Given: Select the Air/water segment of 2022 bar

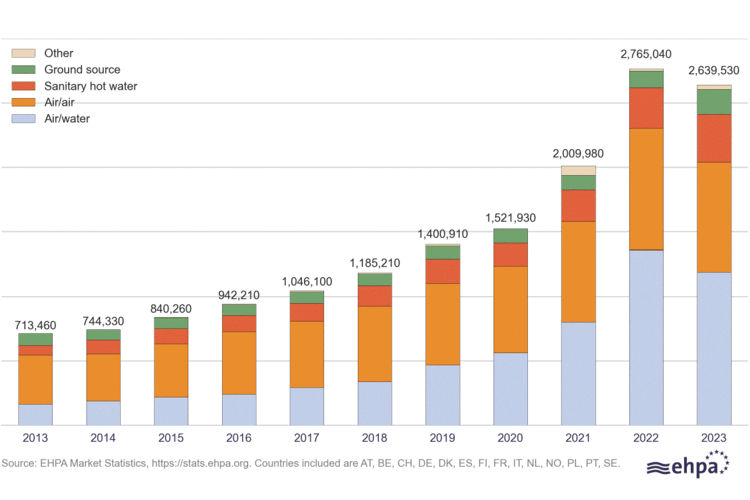Looking at the screenshot, I should click(646, 337).
